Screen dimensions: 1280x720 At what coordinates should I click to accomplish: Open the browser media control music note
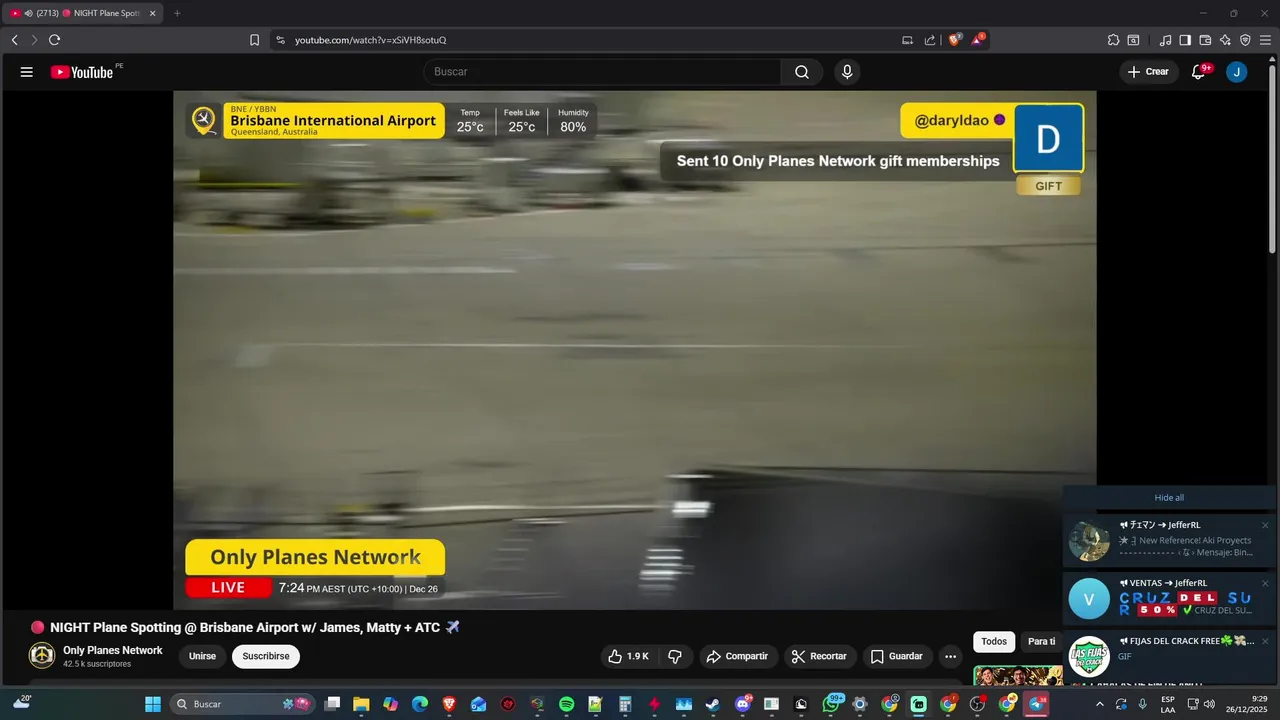point(1165,40)
